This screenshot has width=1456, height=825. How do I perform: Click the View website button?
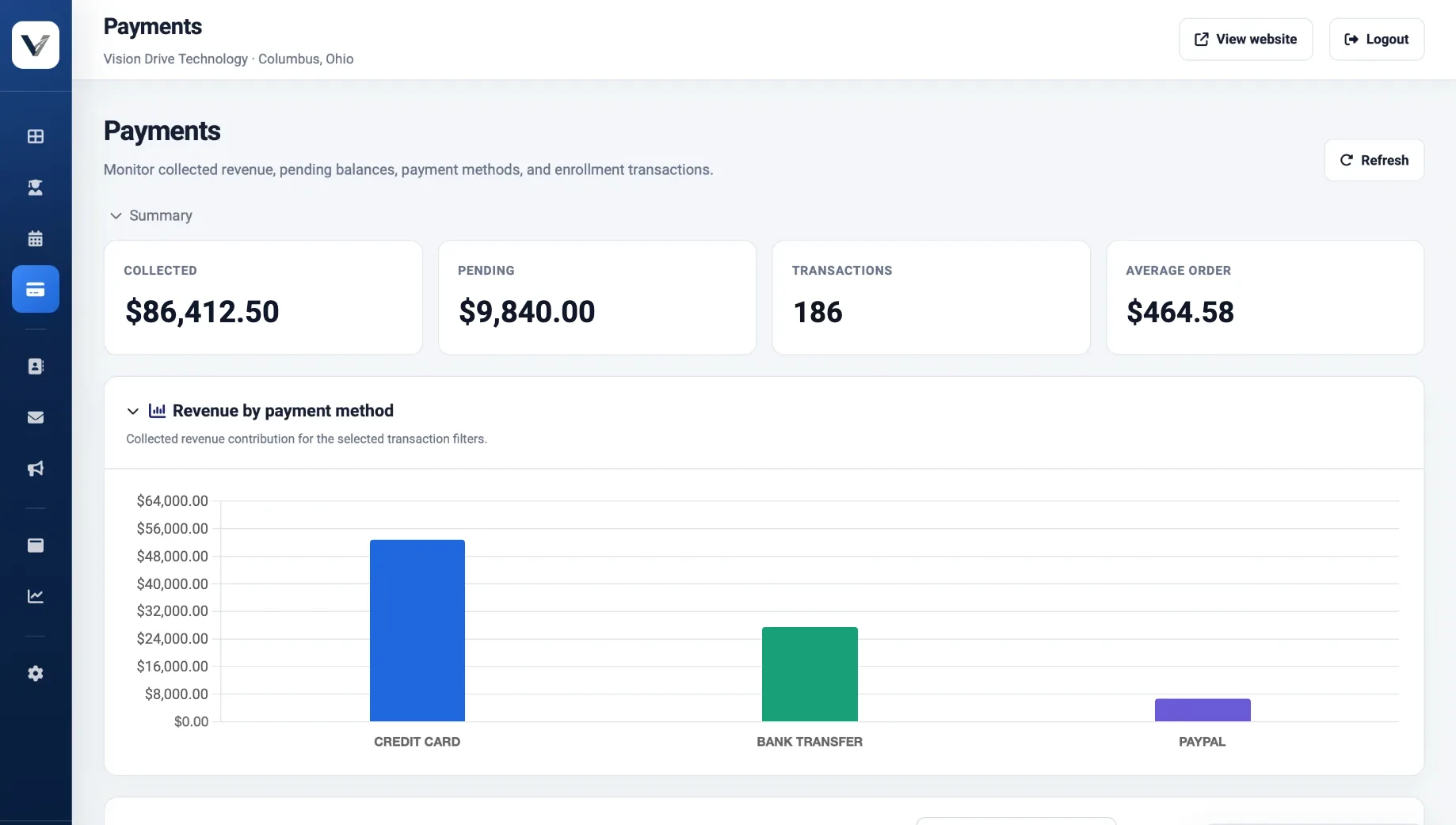pos(1246,40)
